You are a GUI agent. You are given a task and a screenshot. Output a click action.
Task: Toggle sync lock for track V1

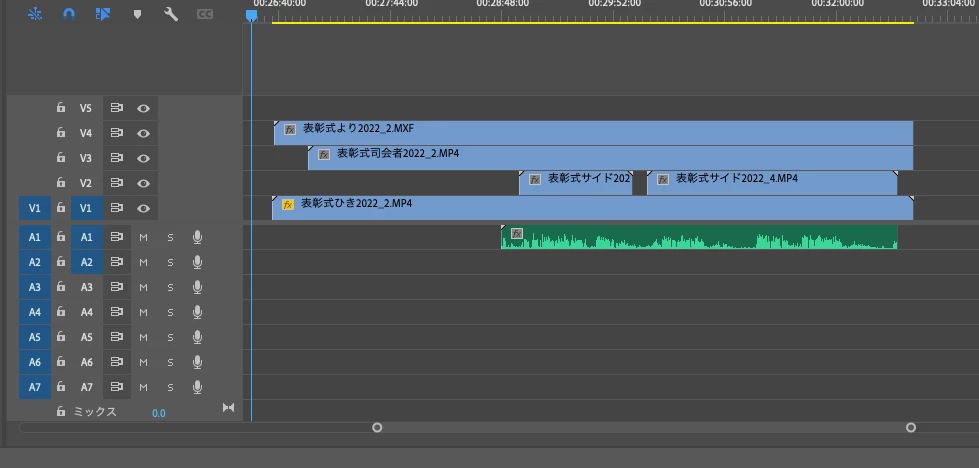(x=117, y=208)
